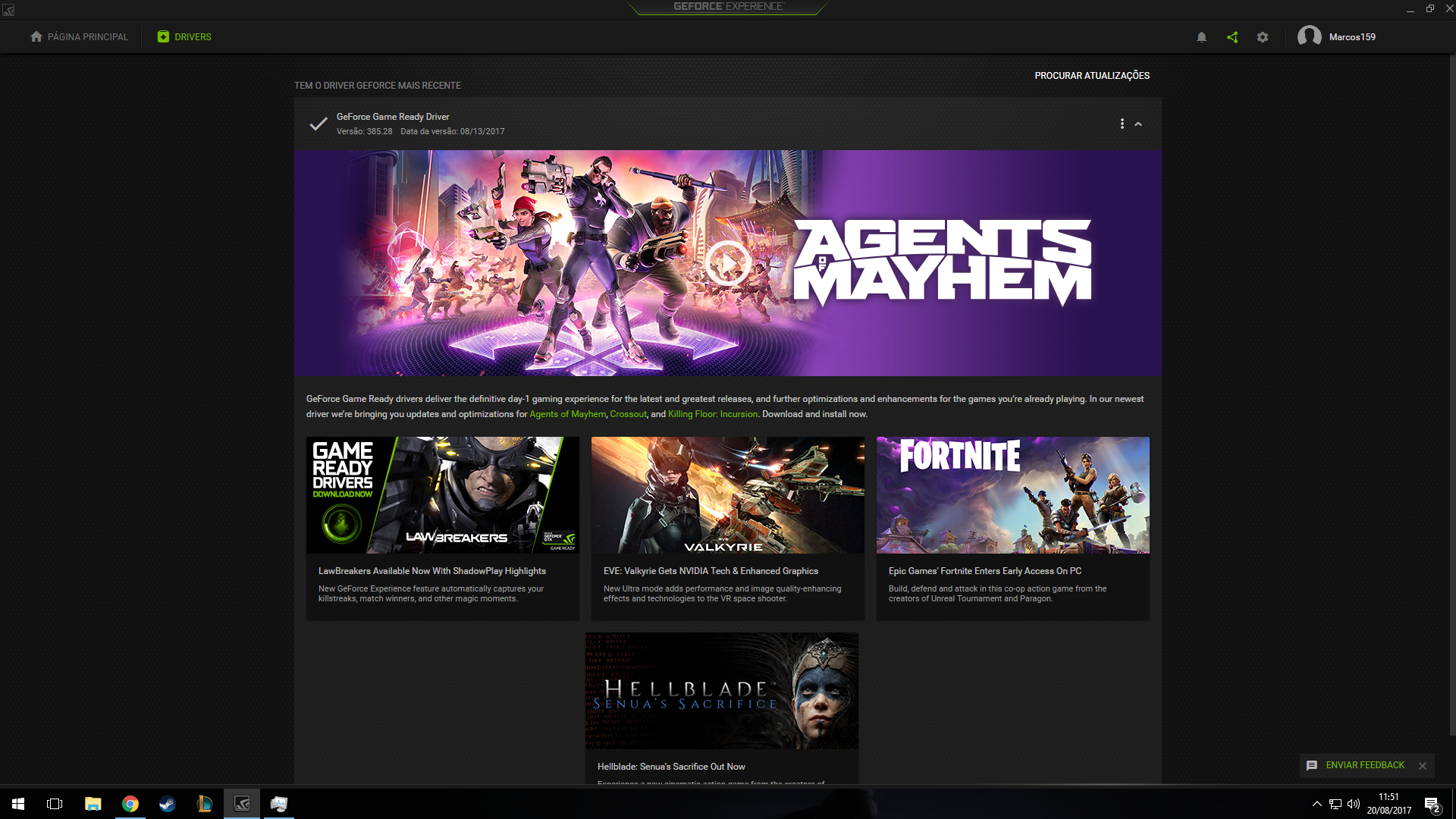Image resolution: width=1456 pixels, height=819 pixels.
Task: Open the settings gear icon
Action: [x=1263, y=37]
